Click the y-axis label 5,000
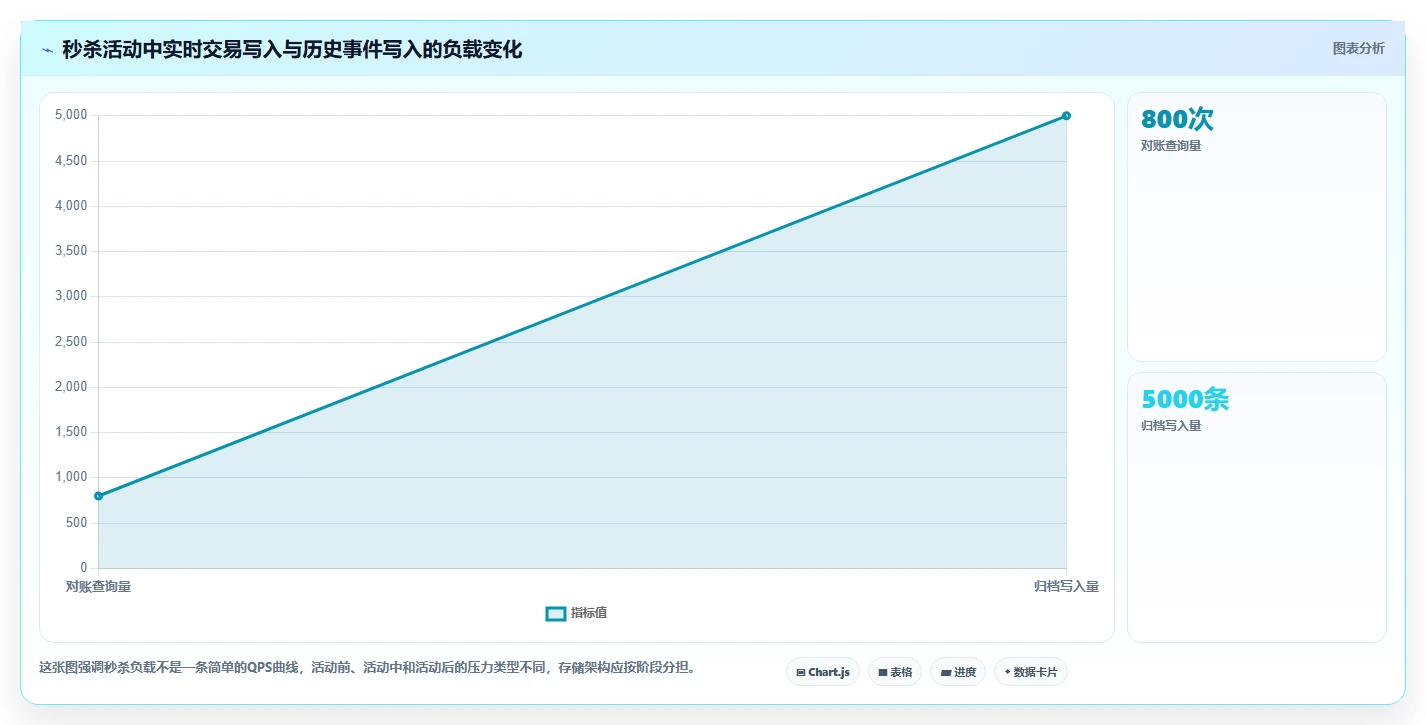The width and height of the screenshot is (1426, 725). [71, 115]
